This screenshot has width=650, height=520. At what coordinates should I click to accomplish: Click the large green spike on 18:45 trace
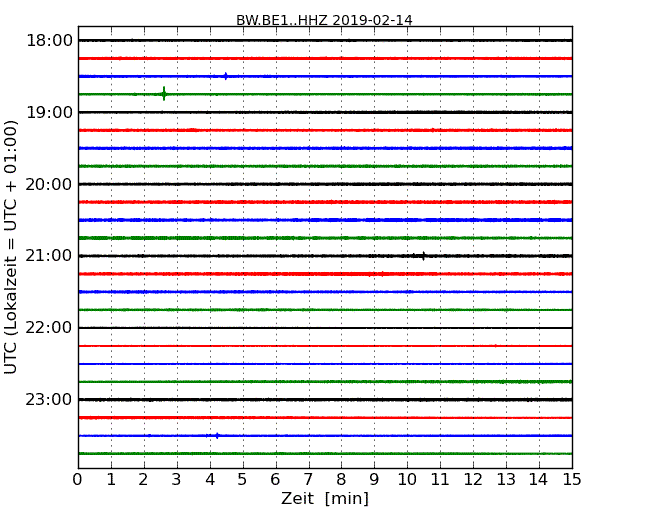pyautogui.click(x=164, y=94)
